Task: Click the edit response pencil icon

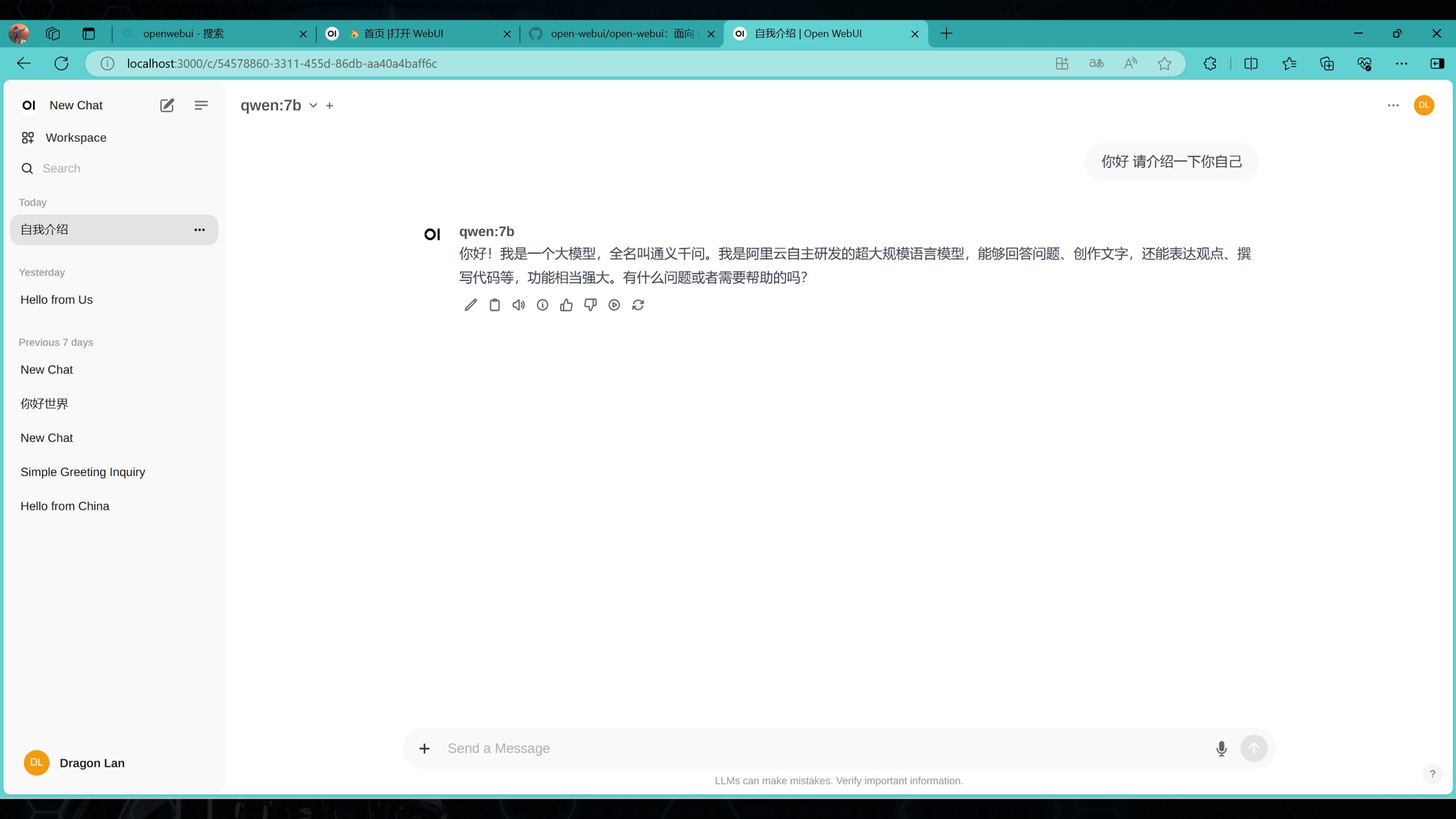Action: (x=471, y=305)
